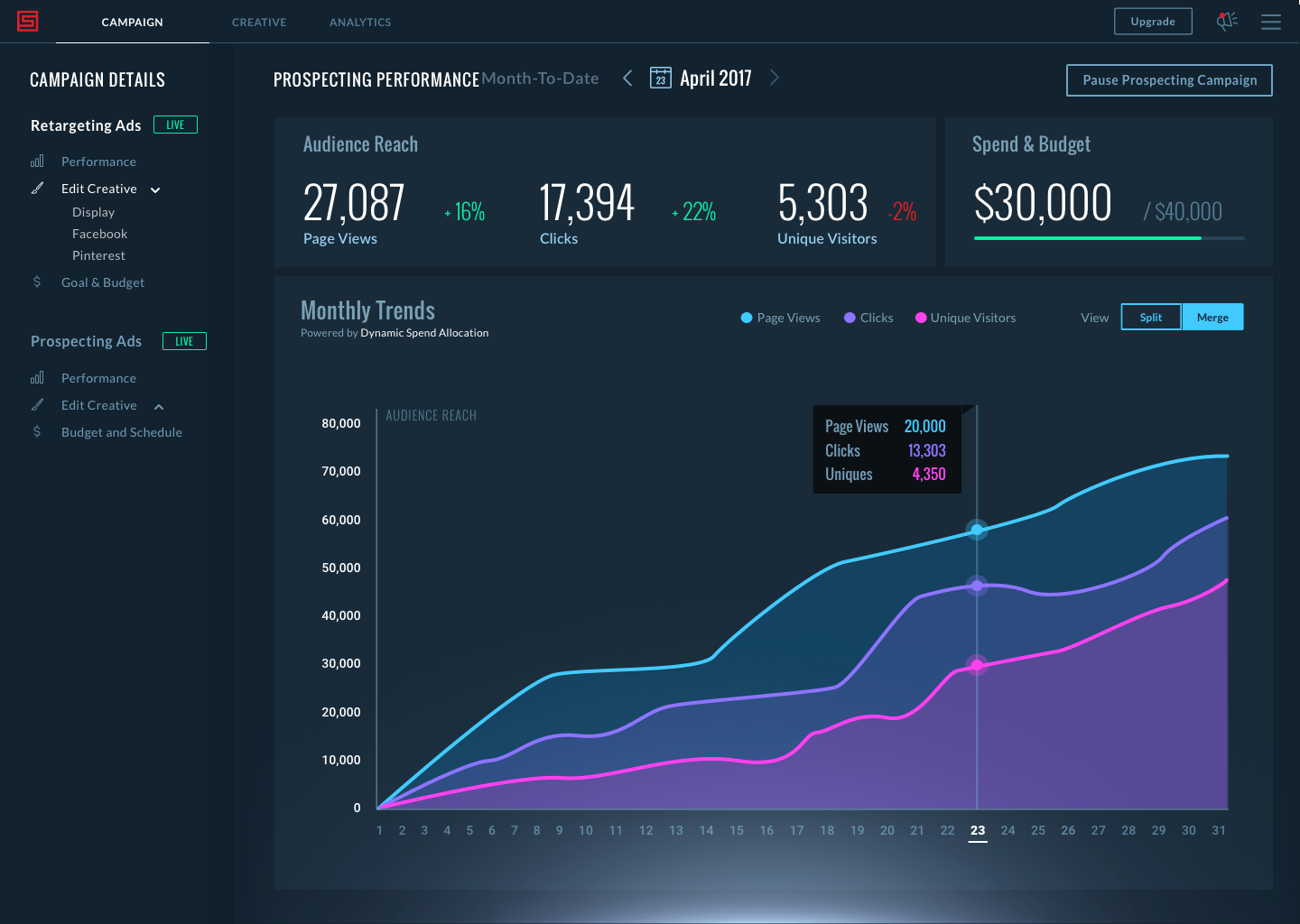Select day 31 on chart axis
This screenshot has width=1300, height=924.
point(1219,830)
